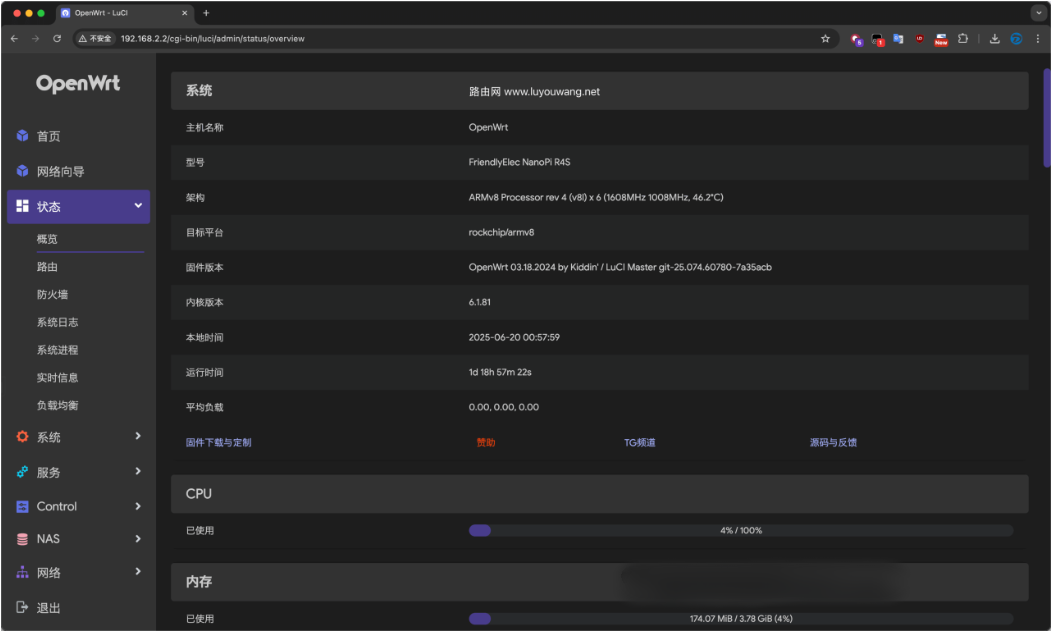Click the 内存 memory usage progress bar
Viewport: 1051px width, 631px height.
coord(741,618)
